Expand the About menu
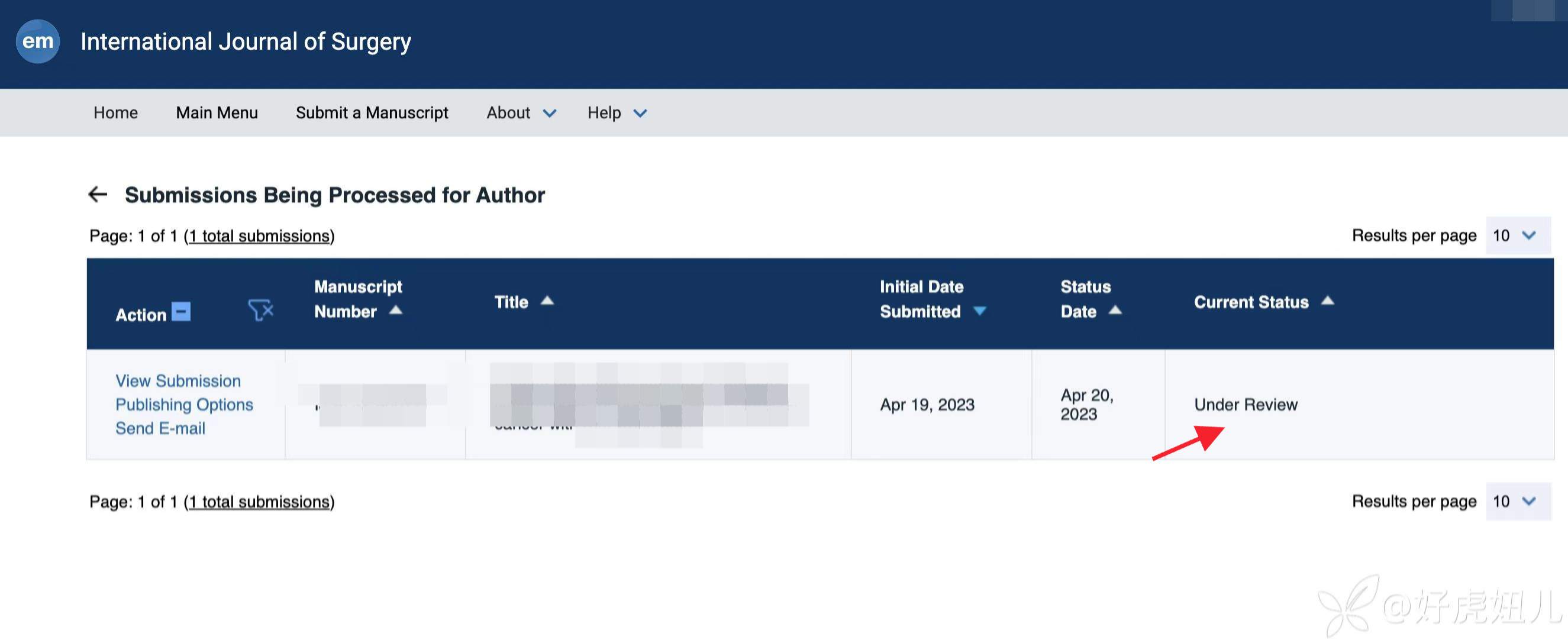1568x643 pixels. tap(521, 113)
